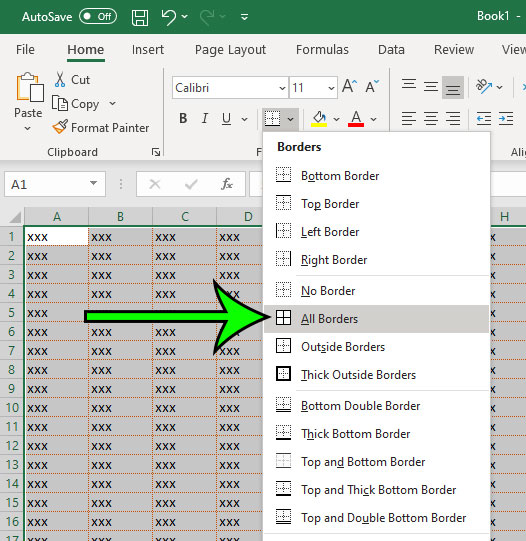Collapse the Borders dropdown arrow
The height and width of the screenshot is (541, 526).
pyautogui.click(x=290, y=119)
